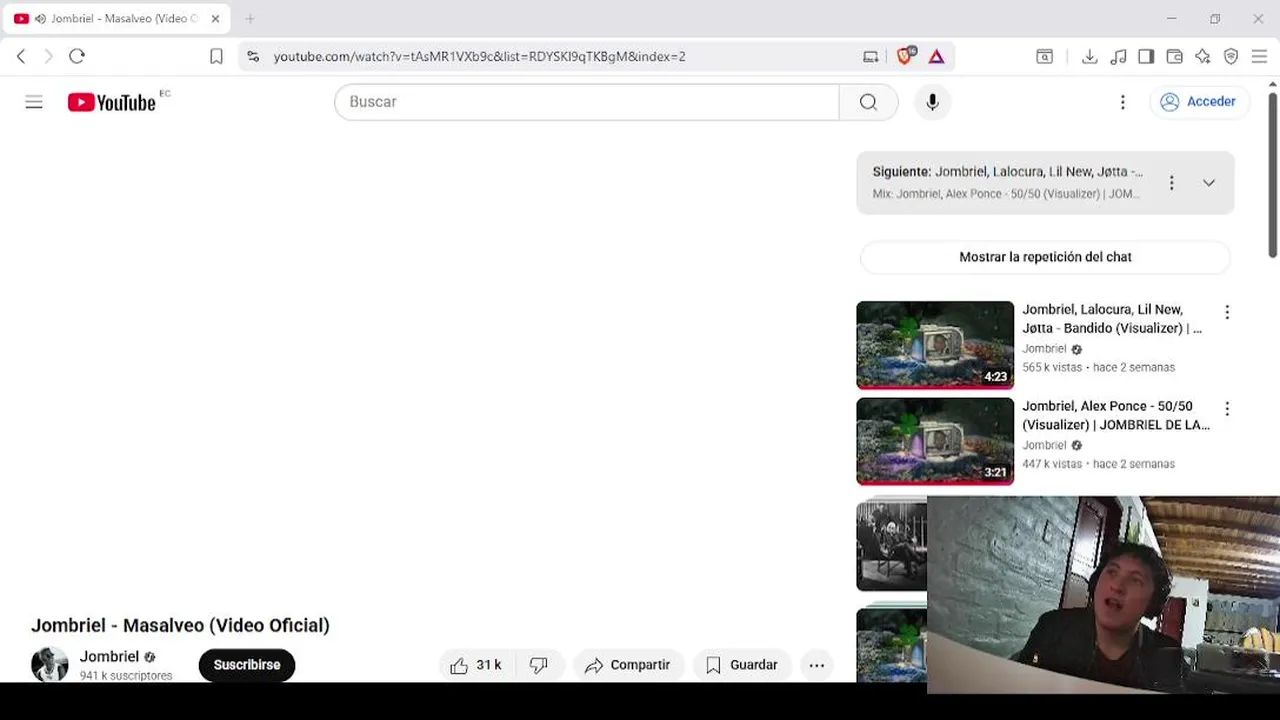Click the page vertical scrollbar
The height and width of the screenshot is (720, 1280).
1272,175
